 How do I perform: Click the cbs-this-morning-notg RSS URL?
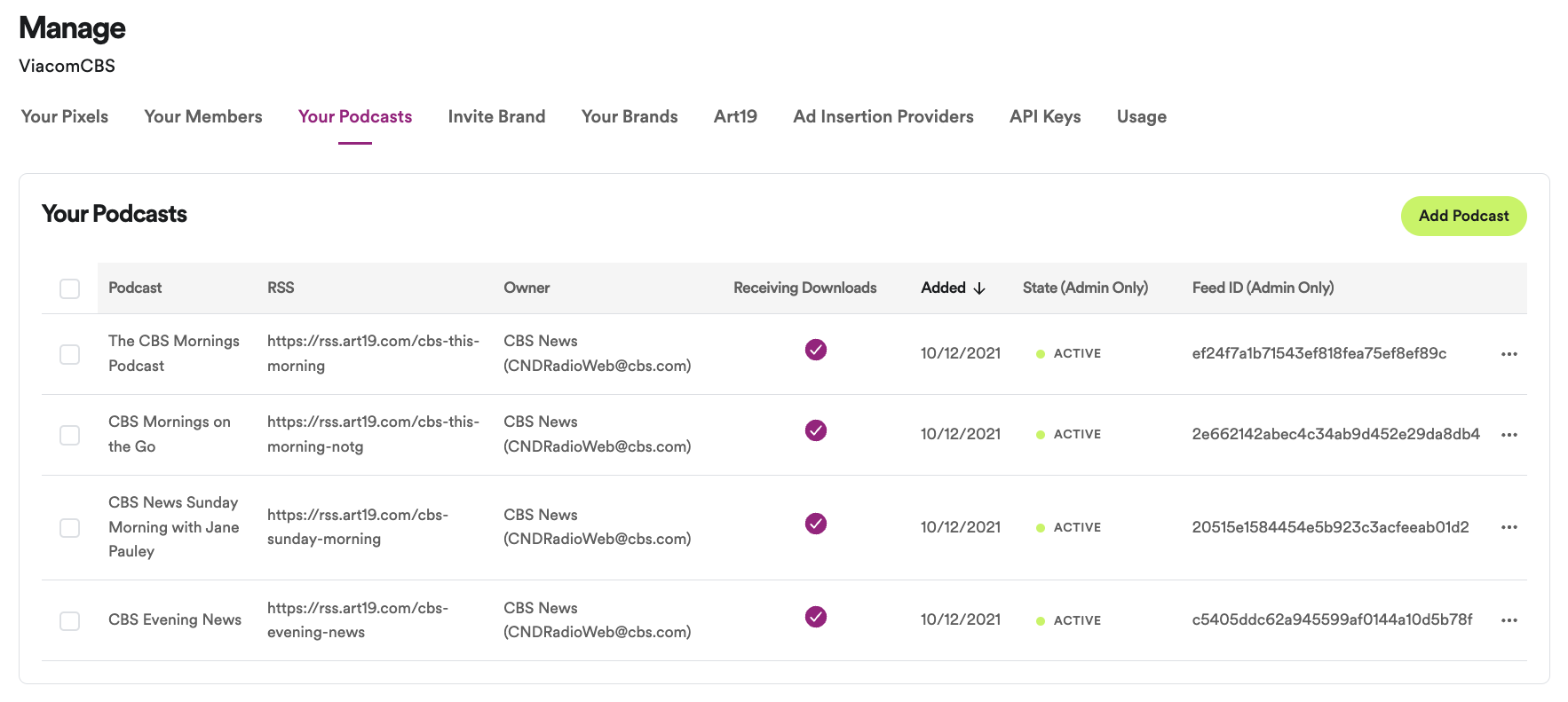pos(373,434)
